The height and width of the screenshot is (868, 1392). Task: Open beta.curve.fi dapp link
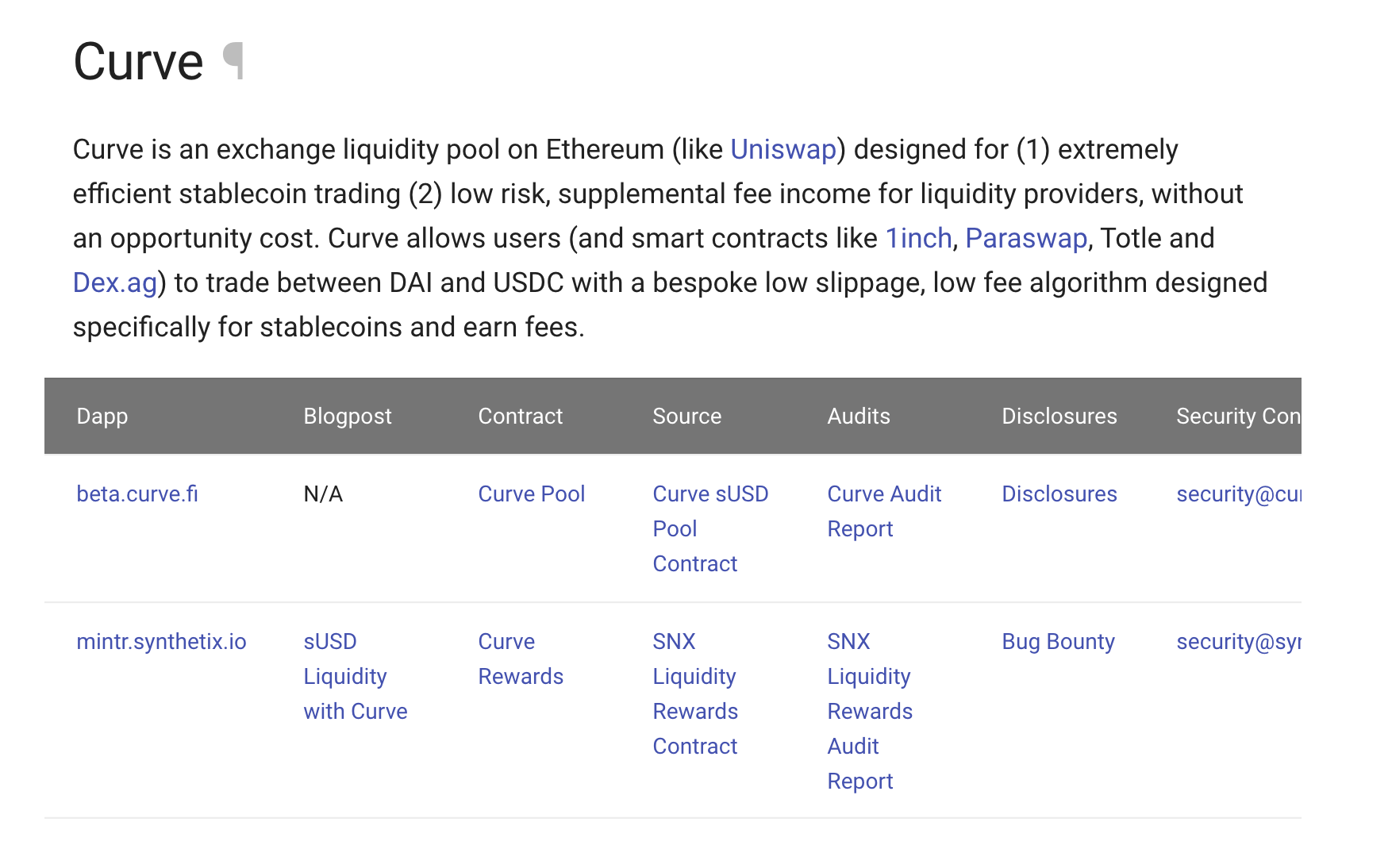pyautogui.click(x=137, y=494)
